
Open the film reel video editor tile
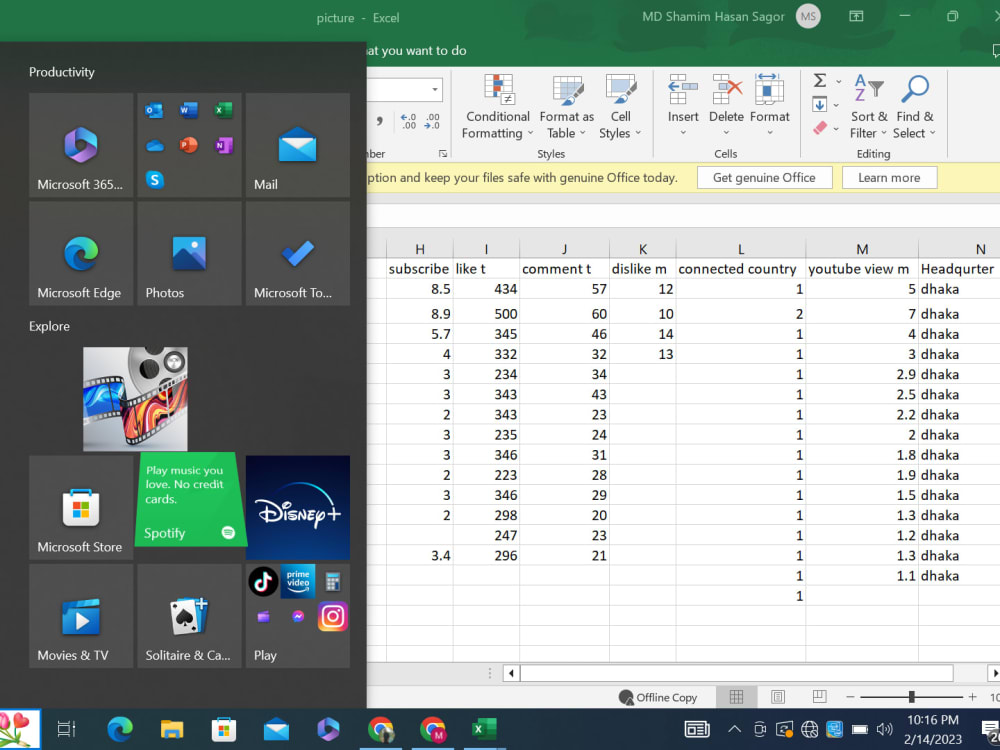pos(135,399)
